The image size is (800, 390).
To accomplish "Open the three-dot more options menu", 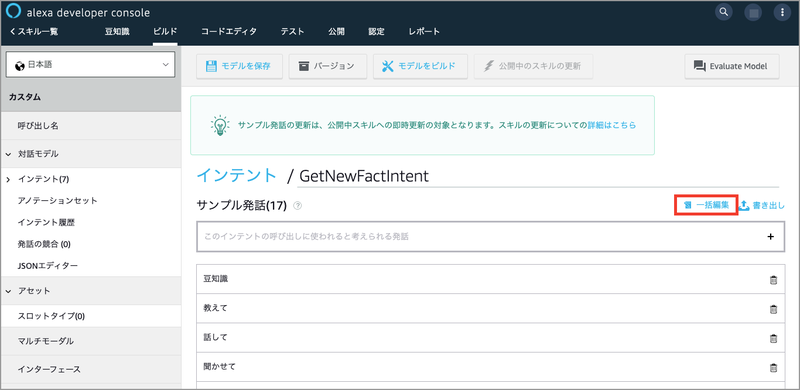I will coord(782,12).
